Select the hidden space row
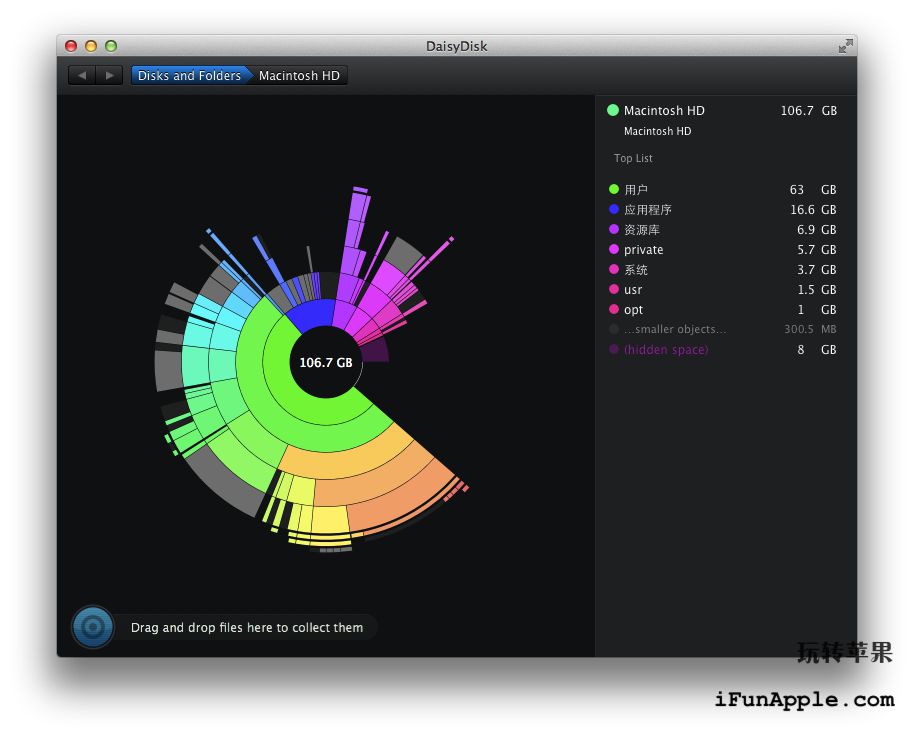914x736 pixels. click(722, 350)
